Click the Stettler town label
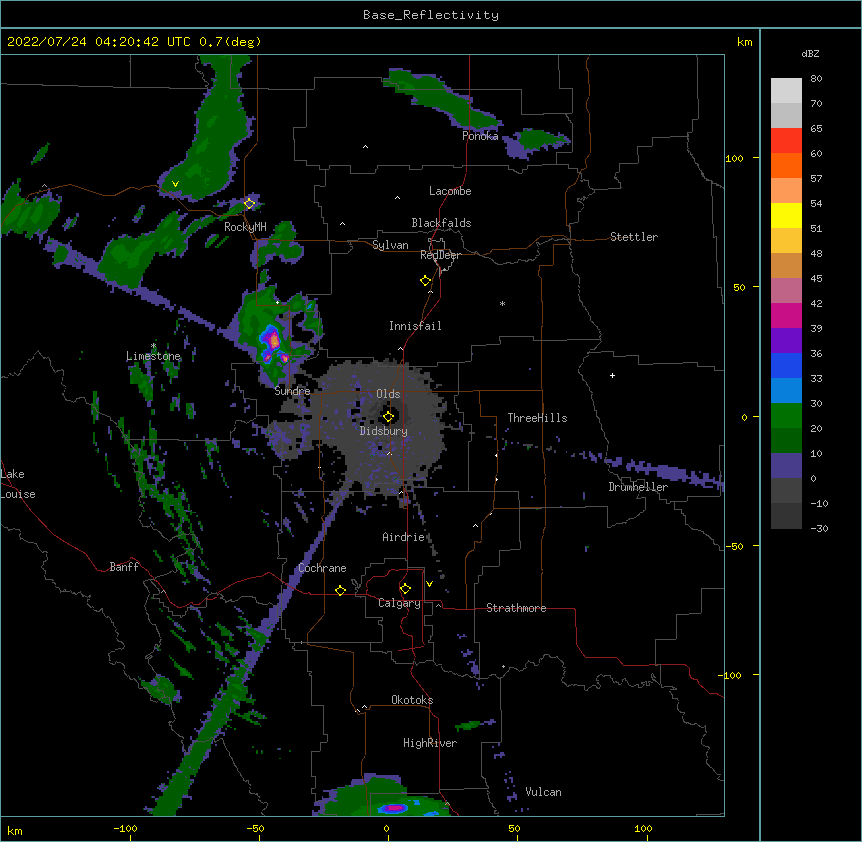 click(x=634, y=237)
